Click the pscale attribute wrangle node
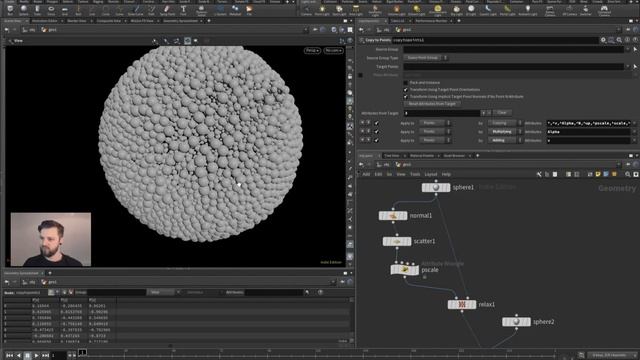 [x=404, y=269]
